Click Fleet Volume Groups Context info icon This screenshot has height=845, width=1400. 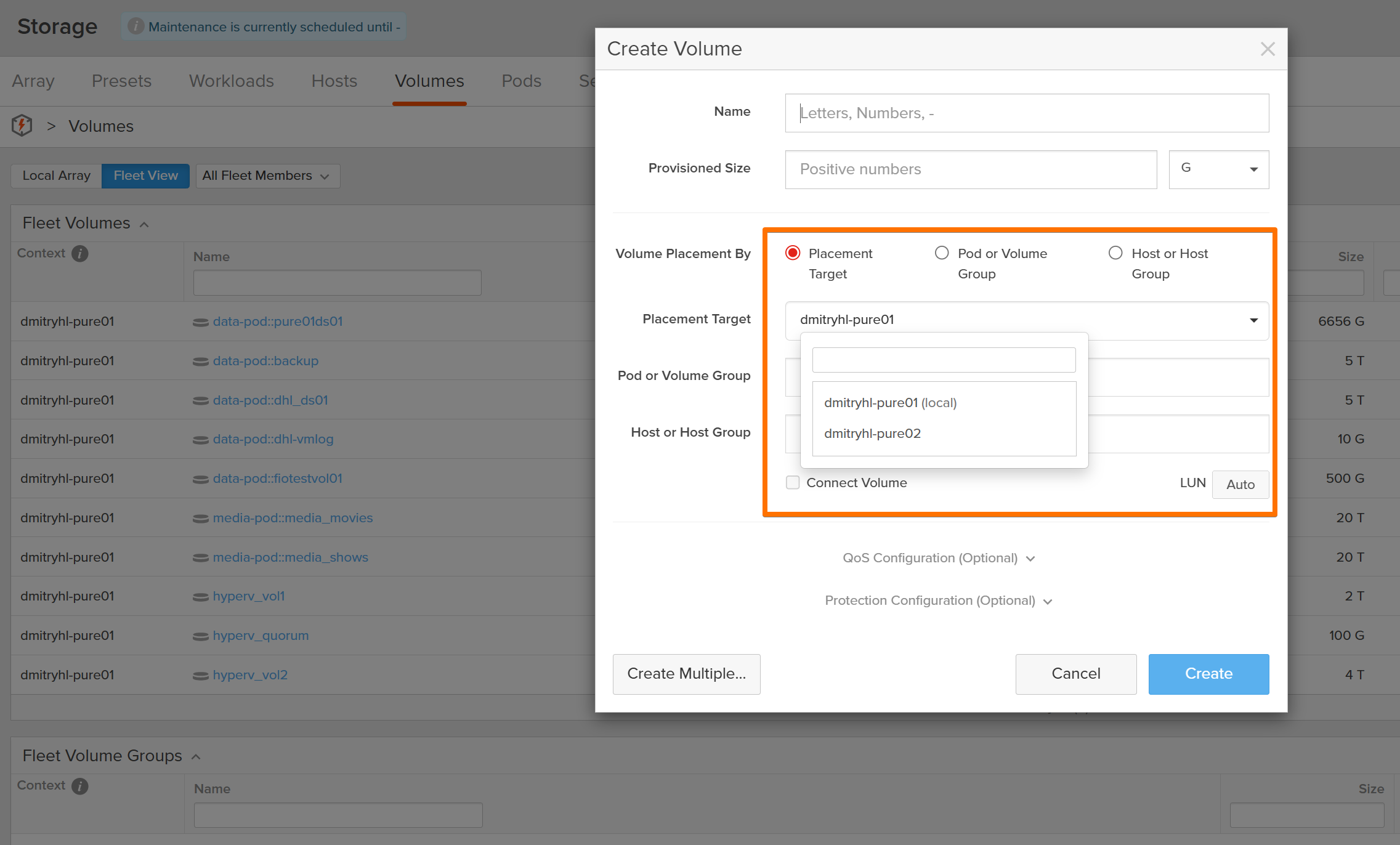[x=80, y=786]
